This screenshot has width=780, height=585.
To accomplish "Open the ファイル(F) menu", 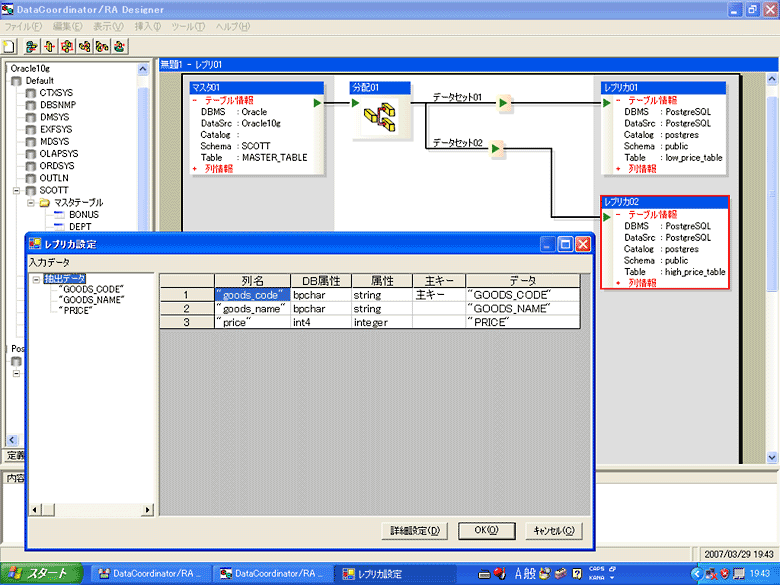I will [x=24, y=26].
